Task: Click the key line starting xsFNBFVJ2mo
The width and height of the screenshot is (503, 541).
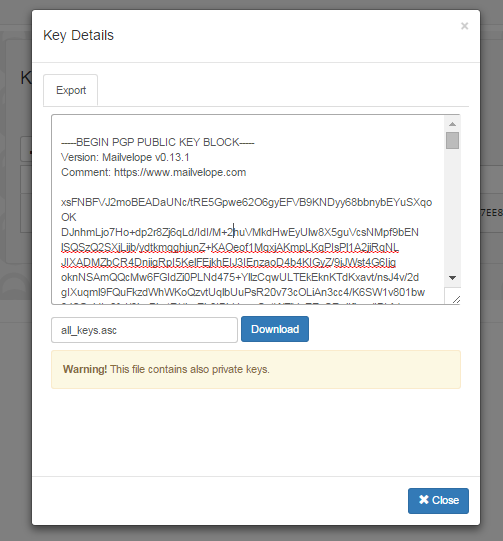Action: (x=246, y=202)
